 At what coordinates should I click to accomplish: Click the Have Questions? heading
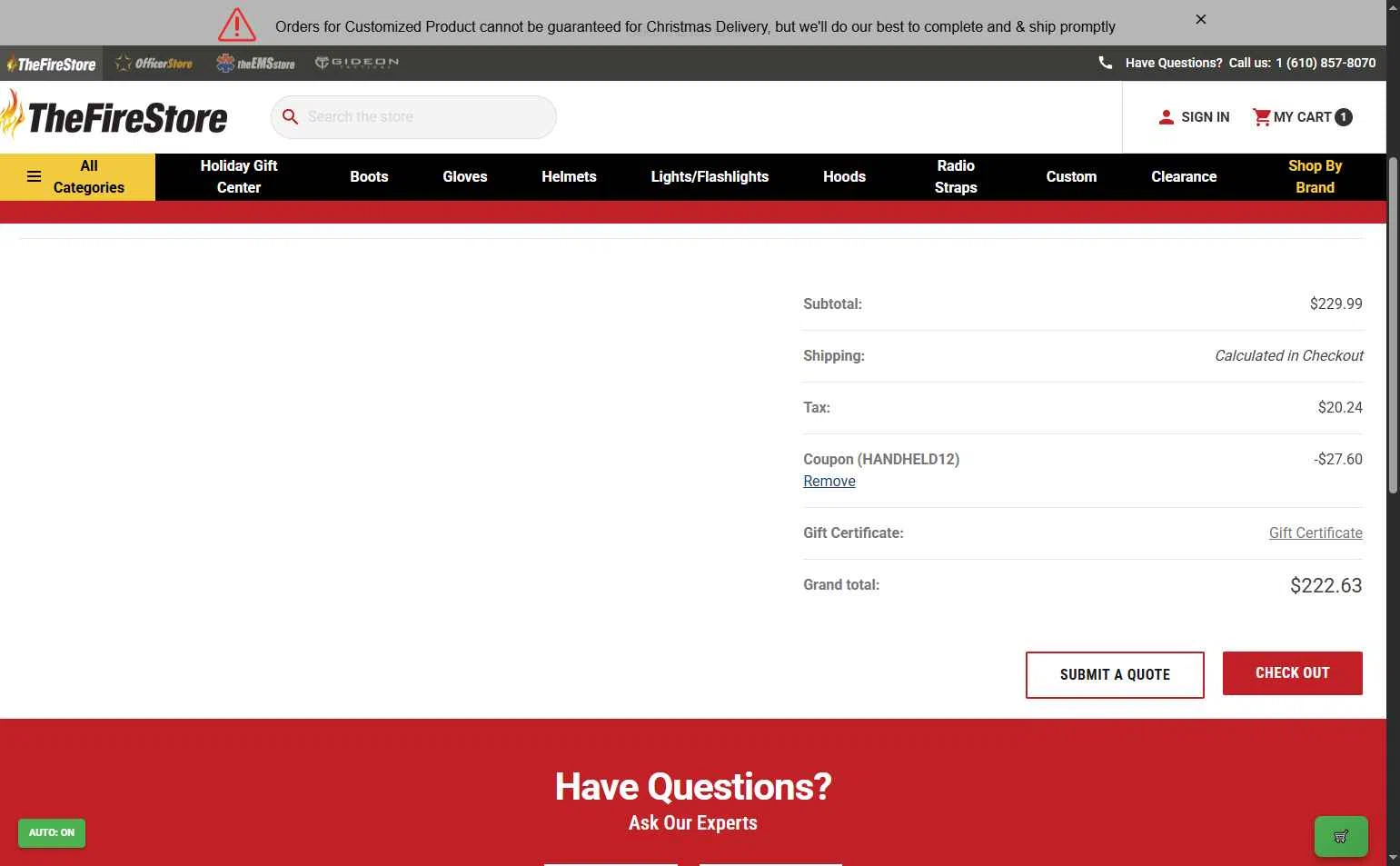693,787
